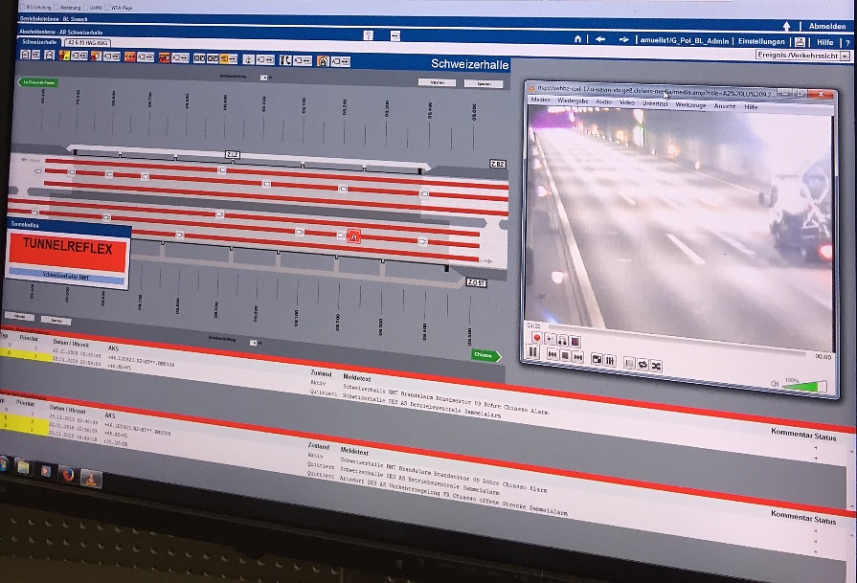Toggle VLC record button
857x583 pixels.
click(x=537, y=338)
